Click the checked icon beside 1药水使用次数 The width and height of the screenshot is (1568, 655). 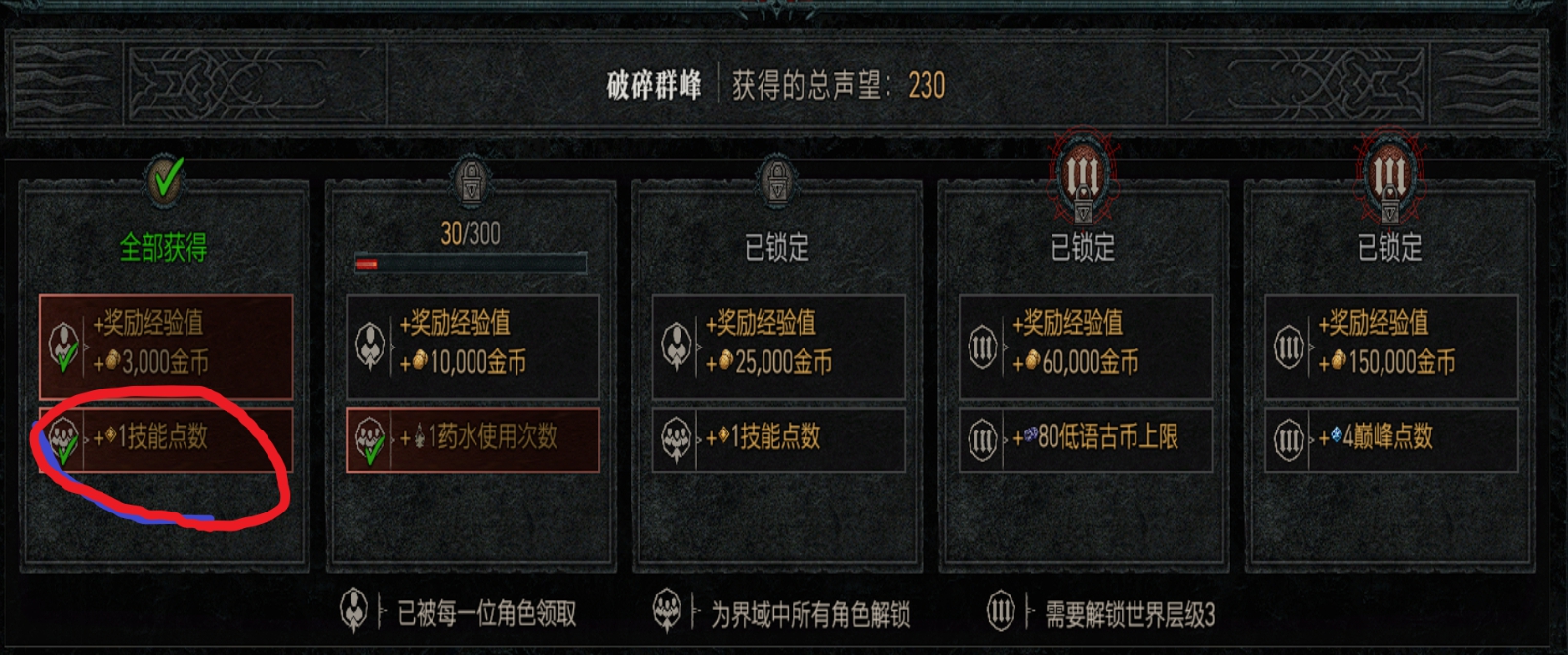tap(371, 440)
